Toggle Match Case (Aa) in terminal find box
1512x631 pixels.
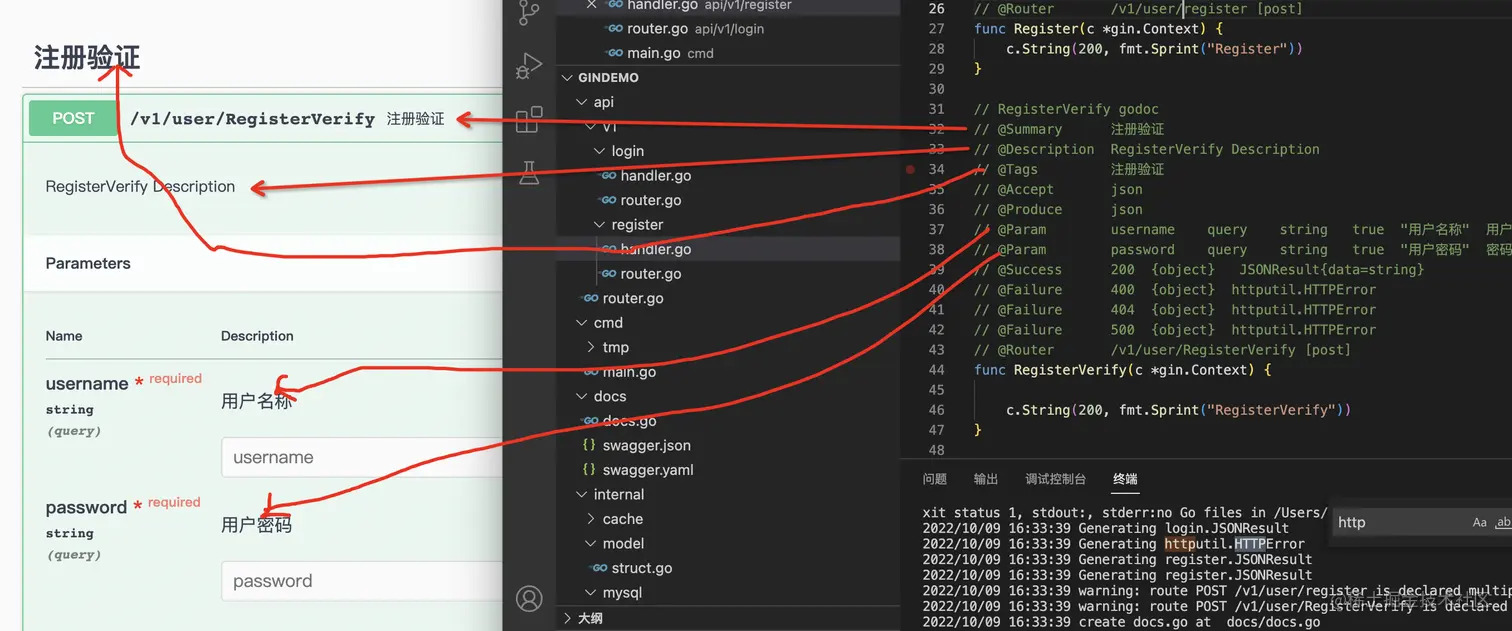(1480, 522)
